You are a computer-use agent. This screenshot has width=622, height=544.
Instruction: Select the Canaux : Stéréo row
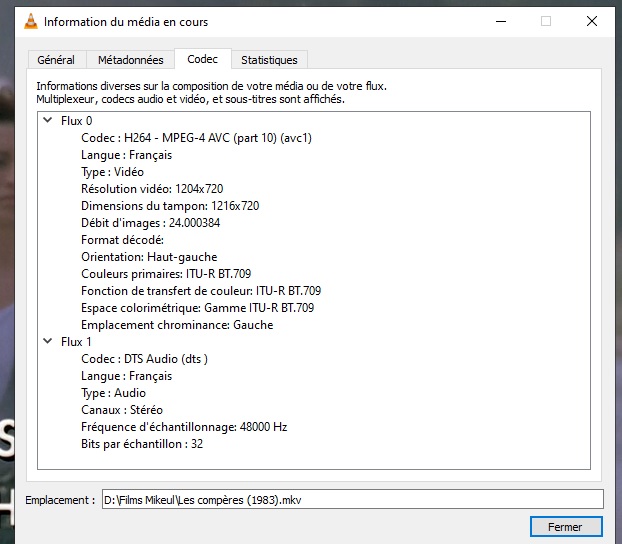pyautogui.click(x=122, y=410)
